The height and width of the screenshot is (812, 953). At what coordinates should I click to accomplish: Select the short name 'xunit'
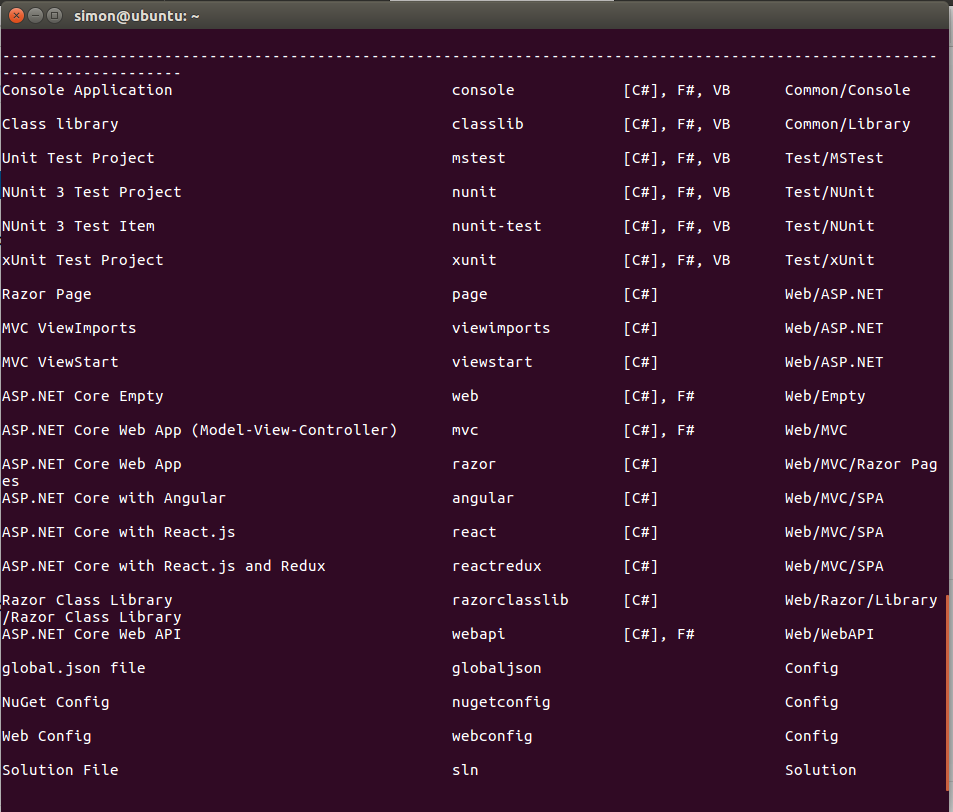click(474, 261)
